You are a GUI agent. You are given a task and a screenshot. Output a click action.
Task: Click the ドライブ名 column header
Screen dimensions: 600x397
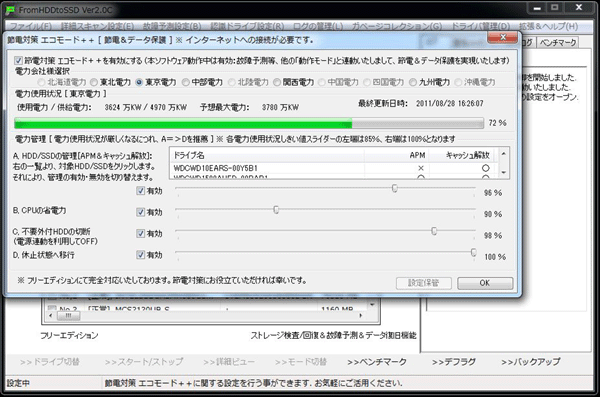click(x=267, y=155)
